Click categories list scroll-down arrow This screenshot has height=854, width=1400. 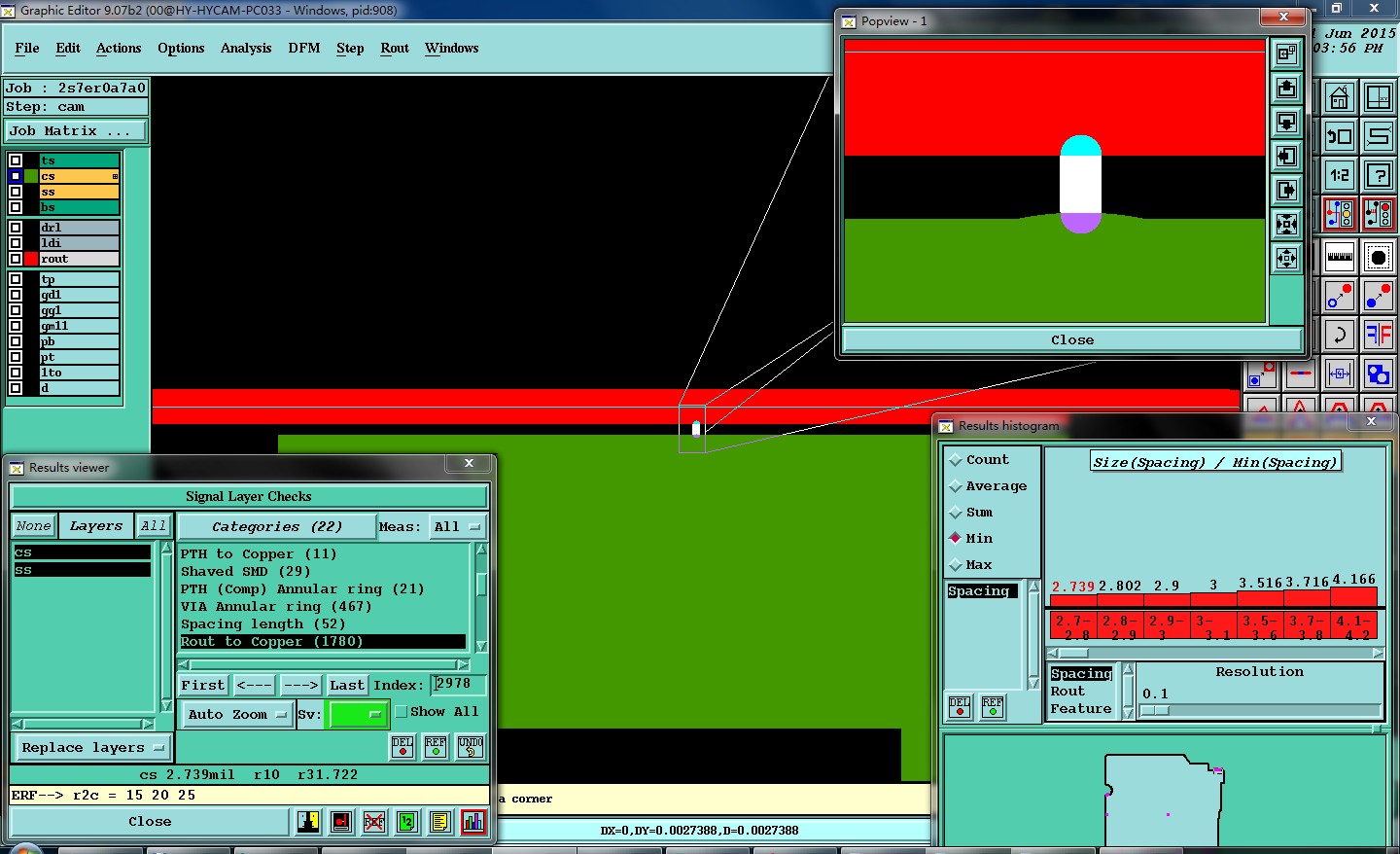(x=480, y=646)
